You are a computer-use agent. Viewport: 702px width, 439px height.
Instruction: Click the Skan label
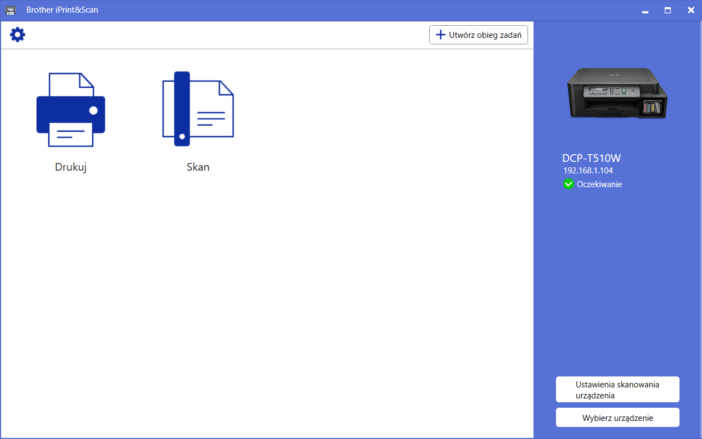[x=198, y=167]
